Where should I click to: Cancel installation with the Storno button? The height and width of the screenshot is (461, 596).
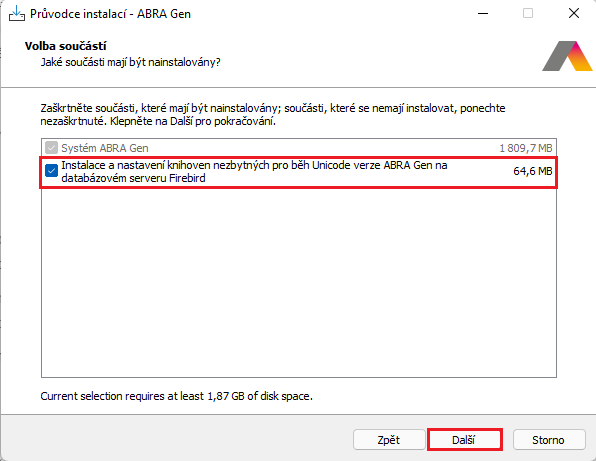pyautogui.click(x=548, y=440)
